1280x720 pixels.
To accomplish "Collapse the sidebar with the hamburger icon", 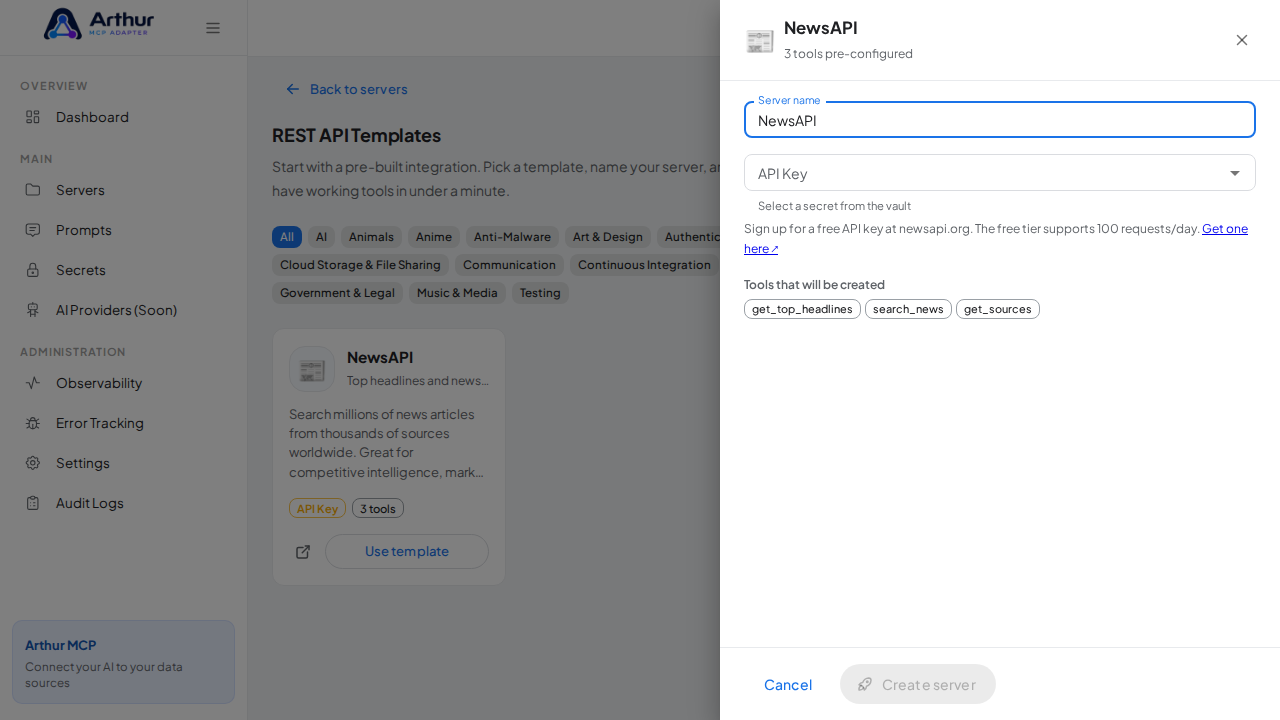I will click(x=213, y=28).
